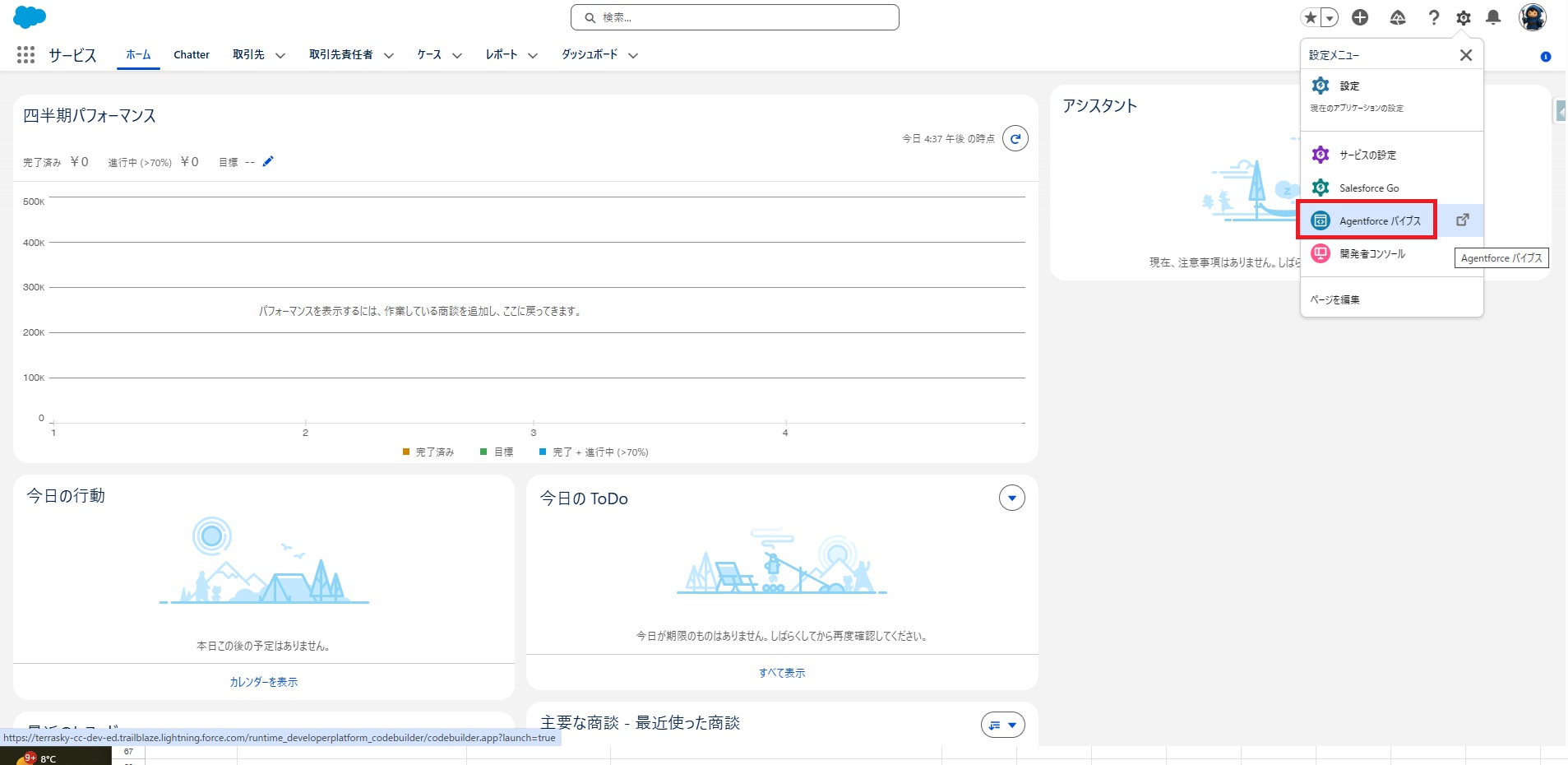Click the help question mark icon

(1433, 17)
